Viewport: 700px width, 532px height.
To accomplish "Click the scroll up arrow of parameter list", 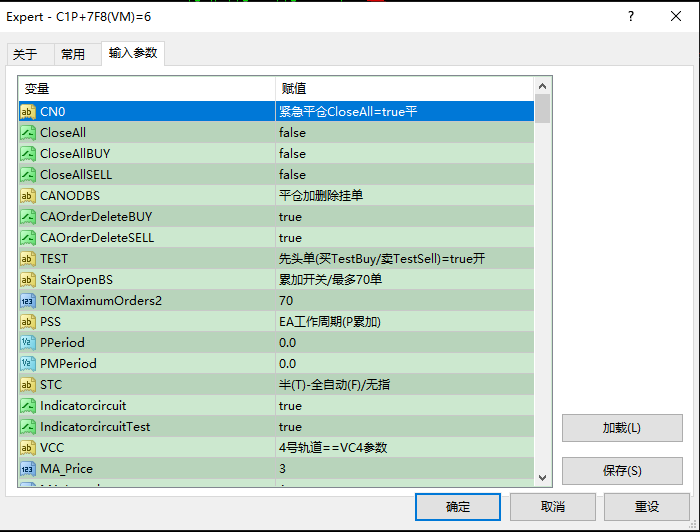I will (x=542, y=86).
